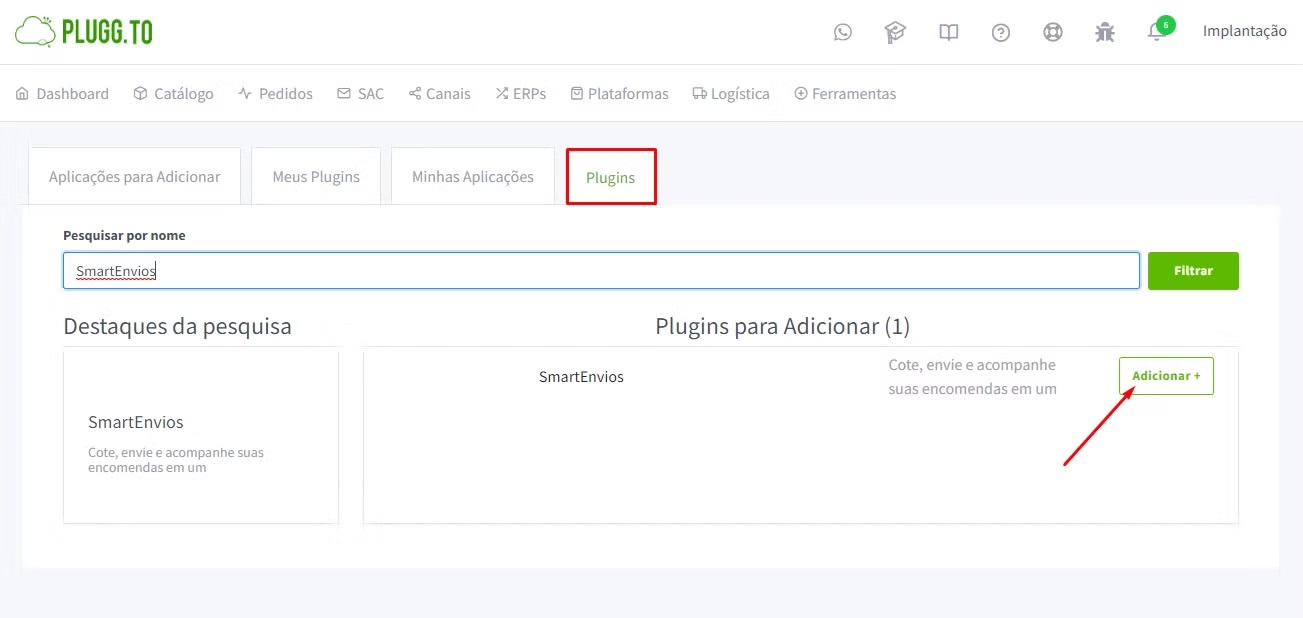This screenshot has width=1303, height=618.
Task: Open the Ferramentas menu
Action: (x=845, y=93)
